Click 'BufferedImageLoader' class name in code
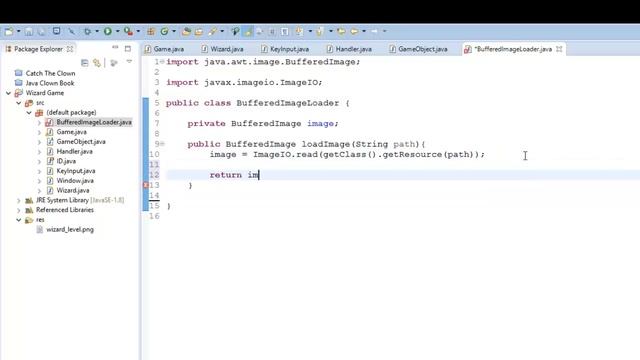This screenshot has height=360, width=640. click(x=287, y=103)
